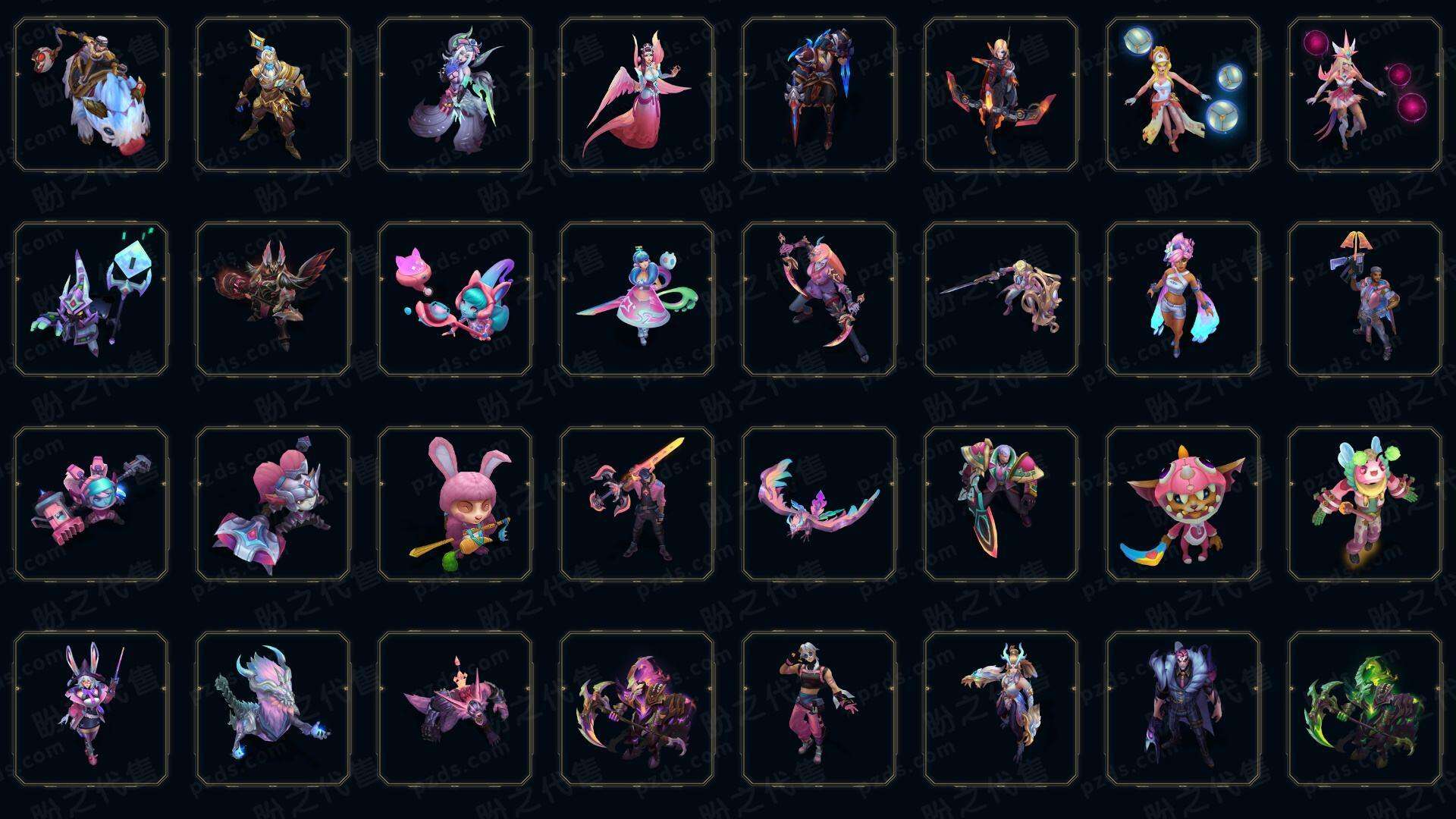Viewport: 1456px width, 819px height.
Task: Click the pink winged angel character tile
Action: (x=637, y=94)
